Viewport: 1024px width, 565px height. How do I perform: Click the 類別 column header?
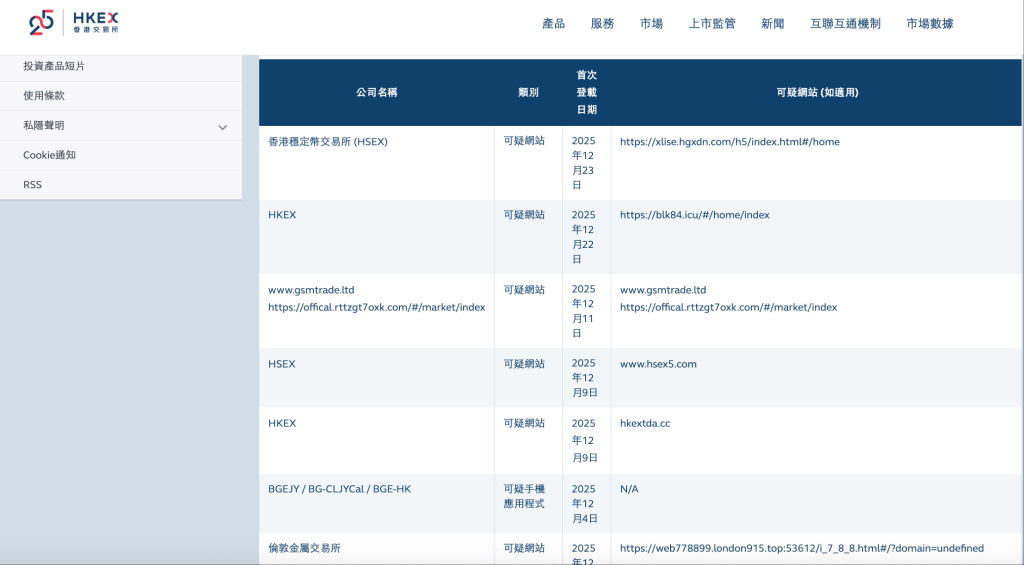point(528,92)
